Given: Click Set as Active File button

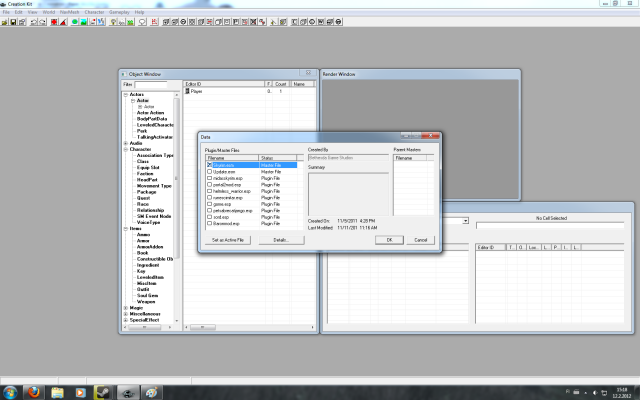Looking at the screenshot, I should [x=228, y=240].
